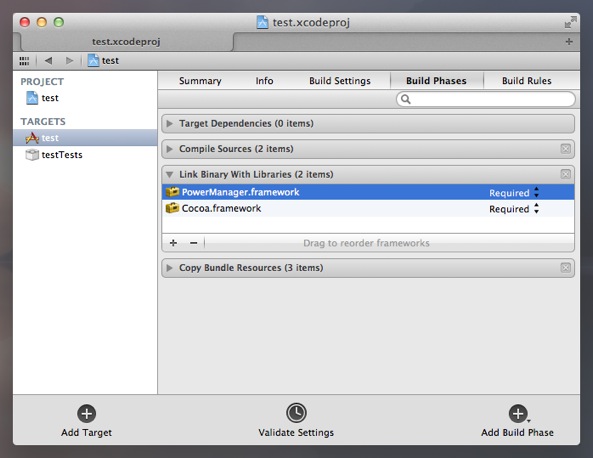Click Add Target button
Screen dimensions: 593x458
(87, 421)
